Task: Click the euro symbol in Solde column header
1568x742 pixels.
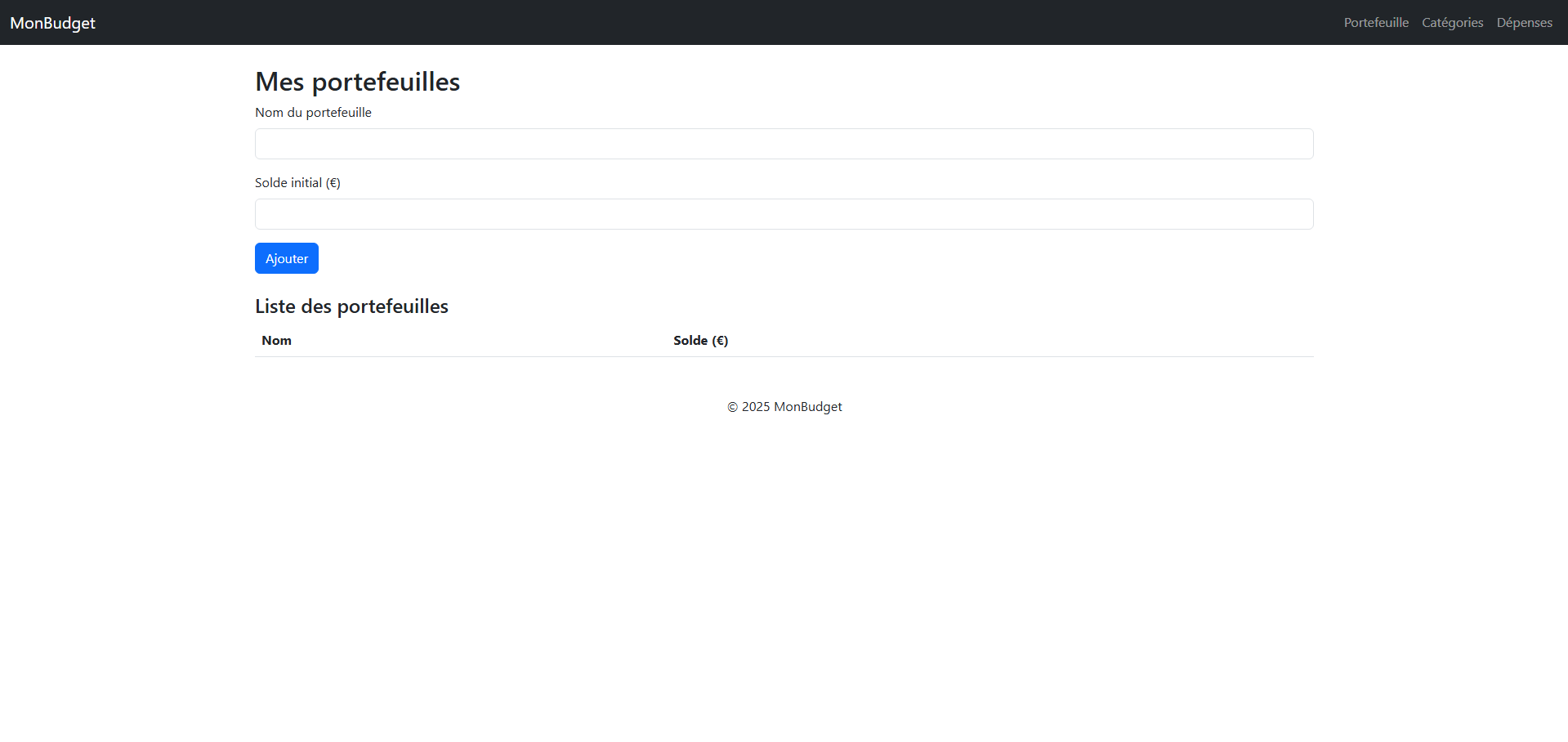Action: pos(720,341)
